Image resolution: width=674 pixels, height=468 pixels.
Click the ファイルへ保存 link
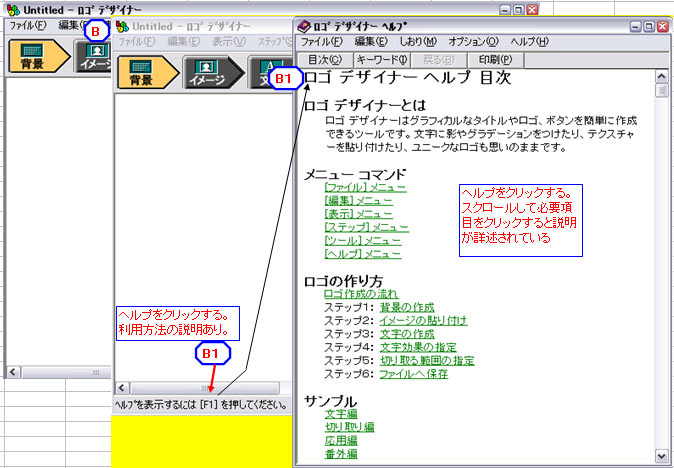(413, 374)
